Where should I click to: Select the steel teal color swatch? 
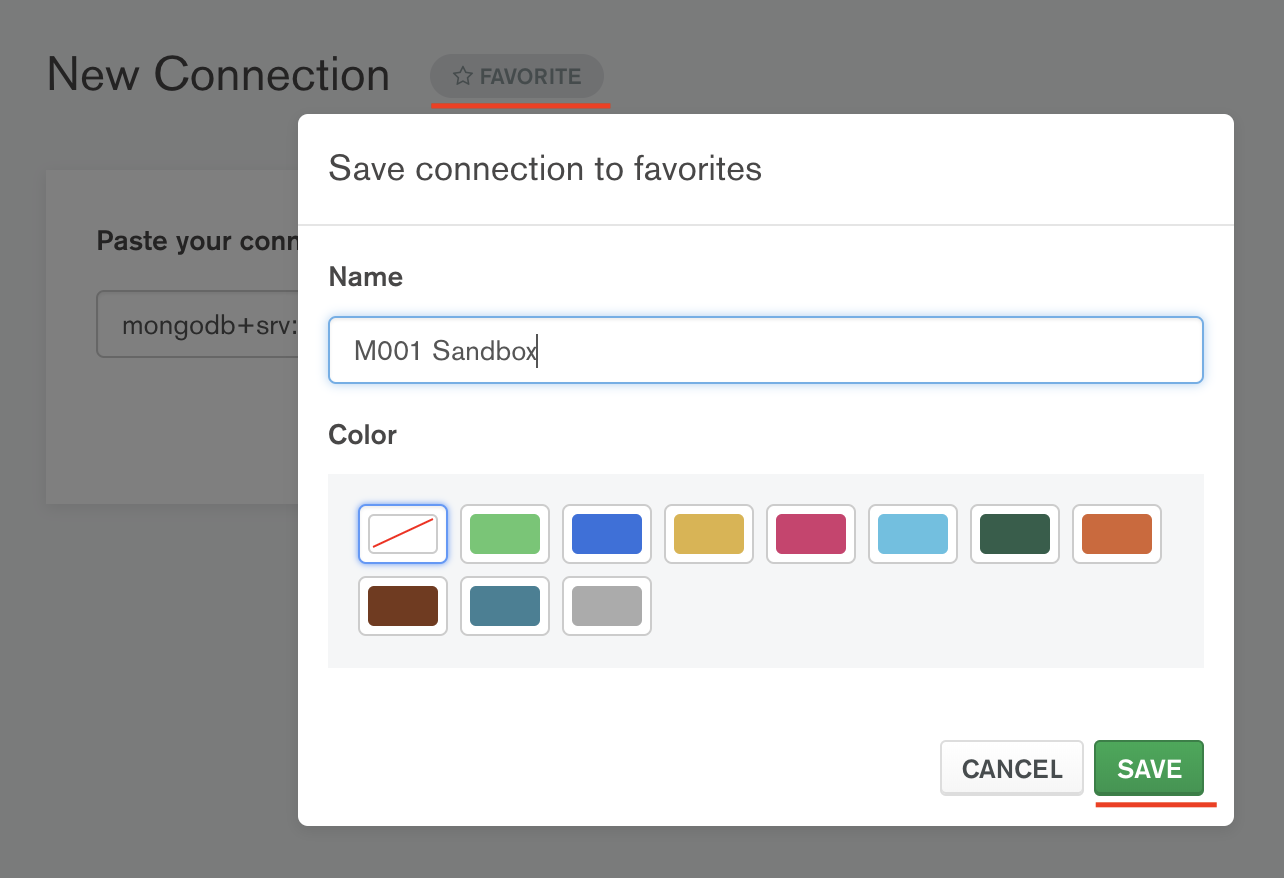click(505, 606)
